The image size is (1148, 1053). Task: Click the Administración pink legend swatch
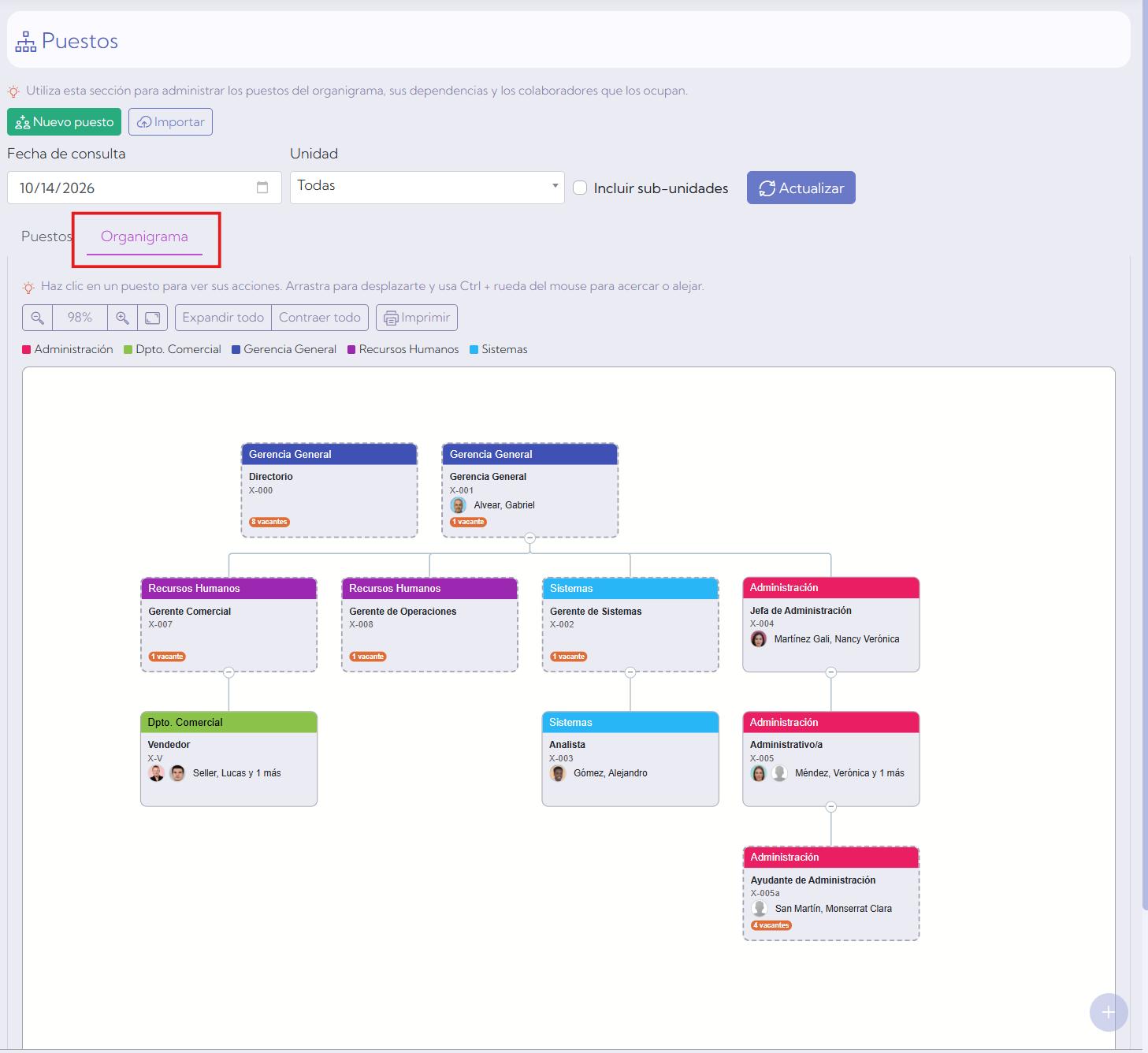27,349
